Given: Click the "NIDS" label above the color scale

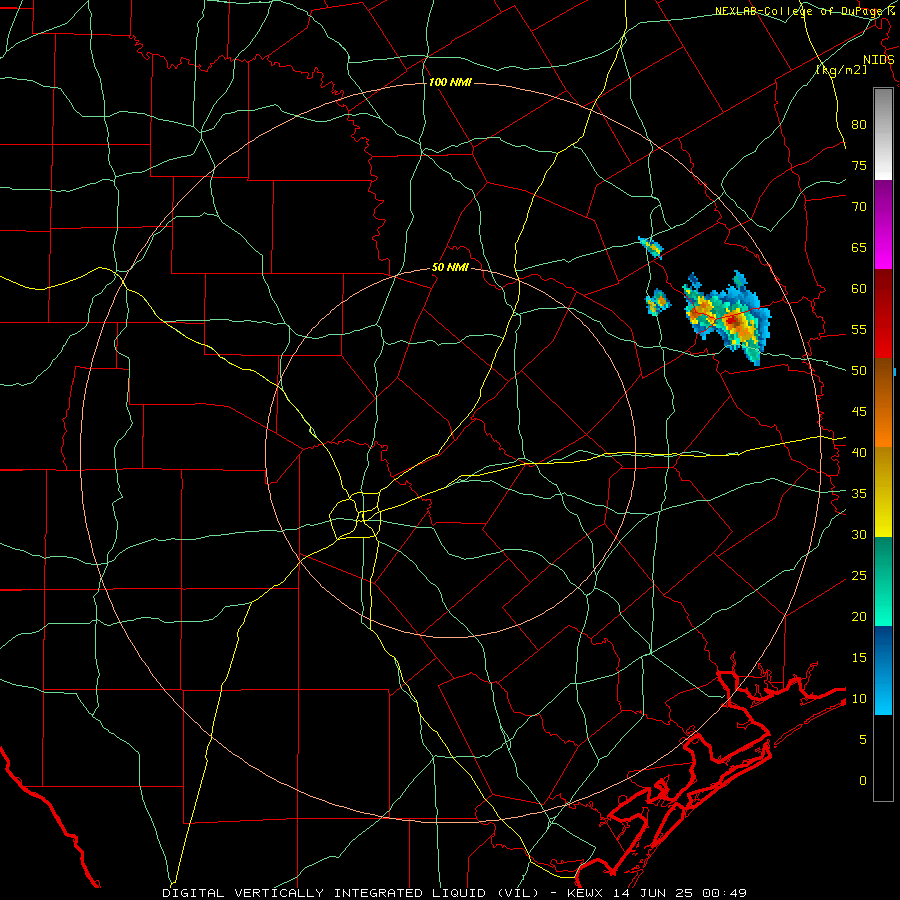Looking at the screenshot, I should (878, 60).
